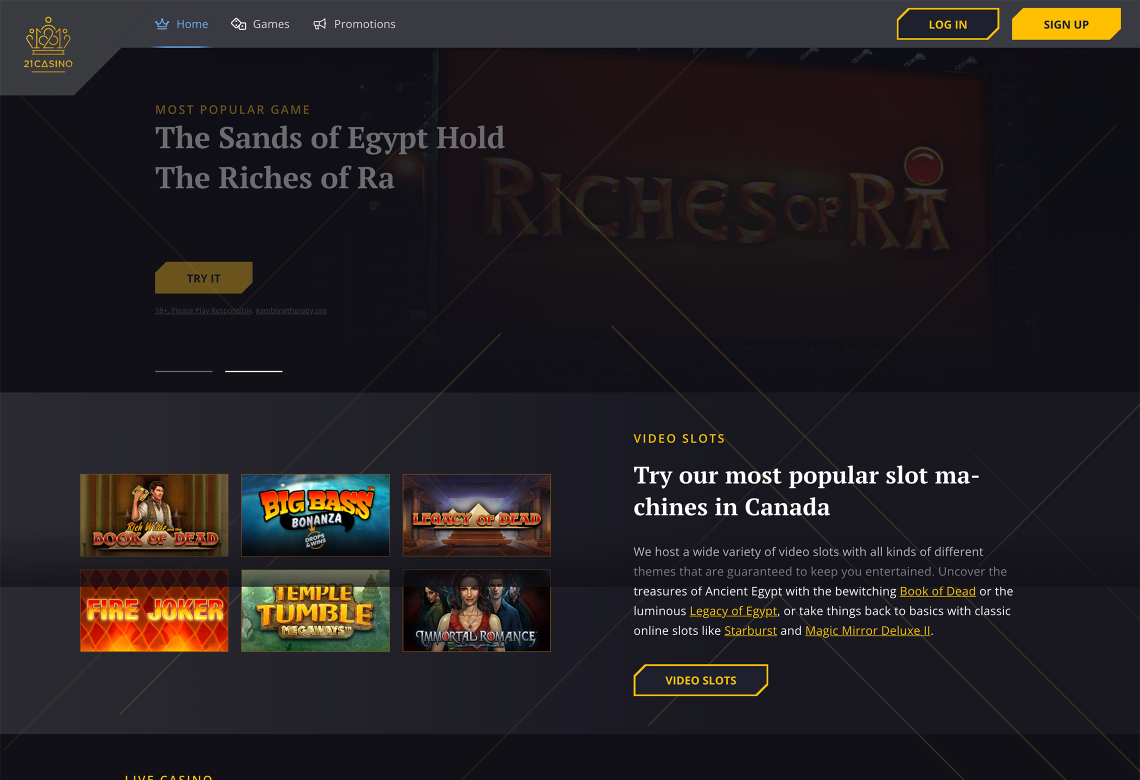Click the yellow SIGN UP button

[1066, 24]
